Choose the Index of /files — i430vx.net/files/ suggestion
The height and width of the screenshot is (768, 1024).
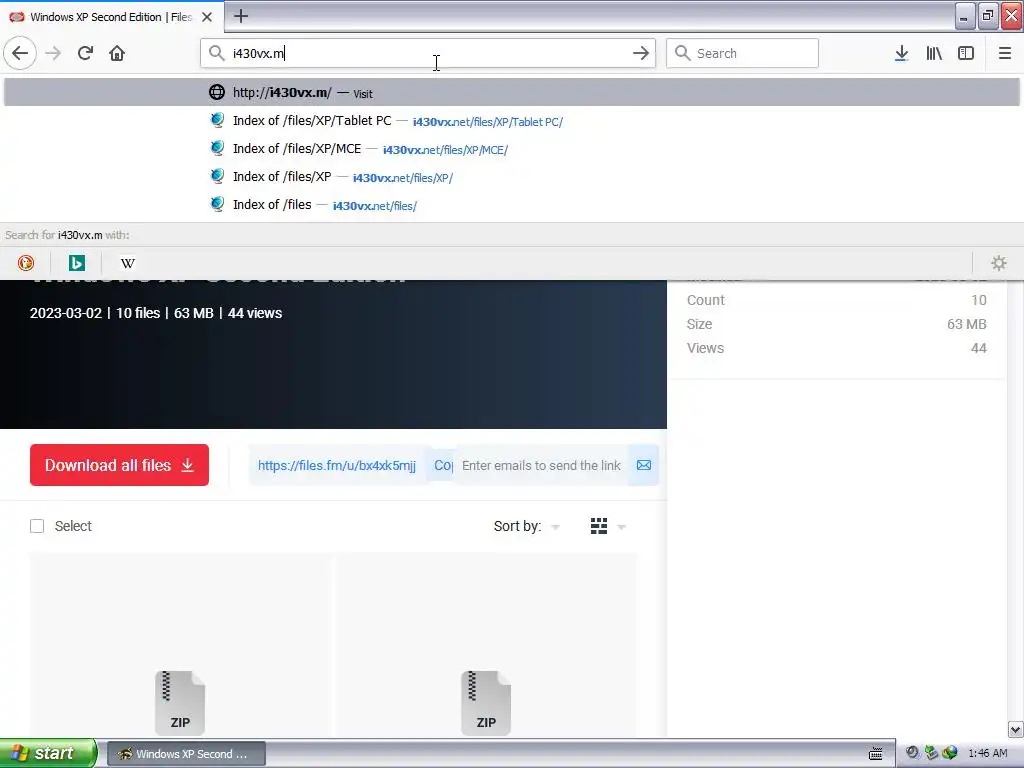pyautogui.click(x=512, y=205)
